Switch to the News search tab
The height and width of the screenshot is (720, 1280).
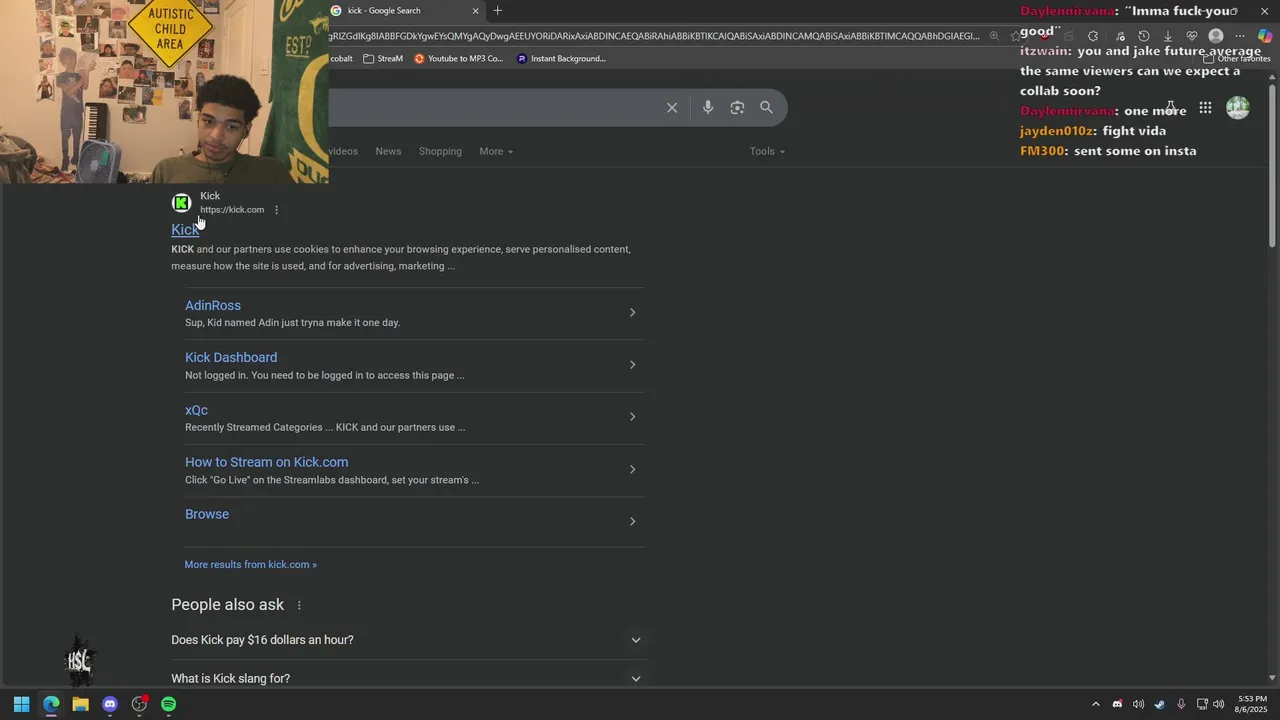coord(388,151)
